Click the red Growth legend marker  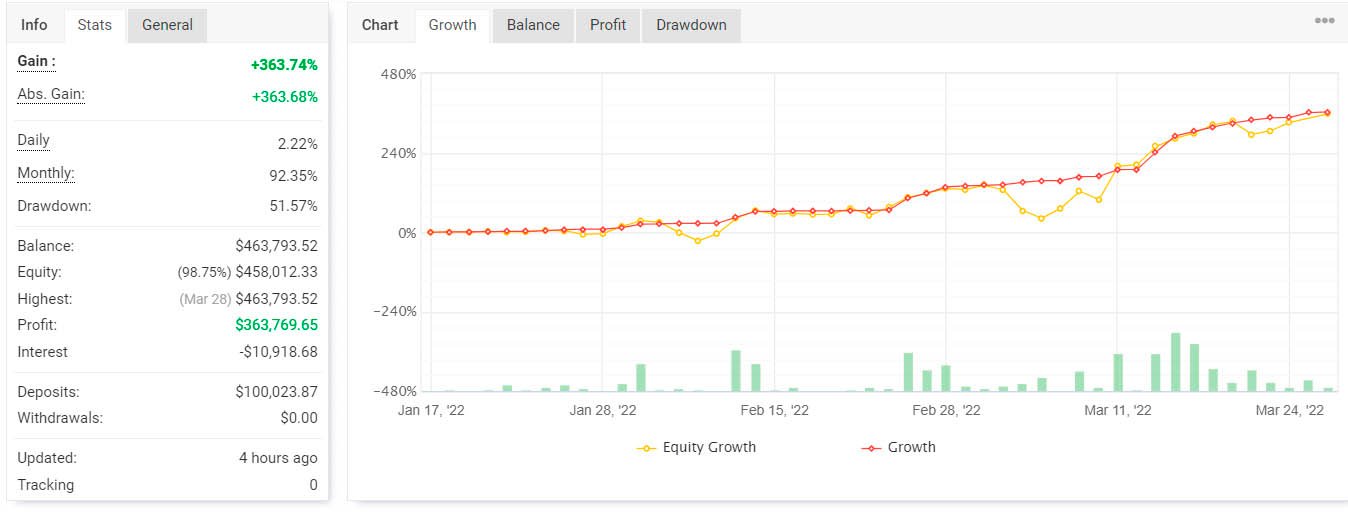click(871, 448)
